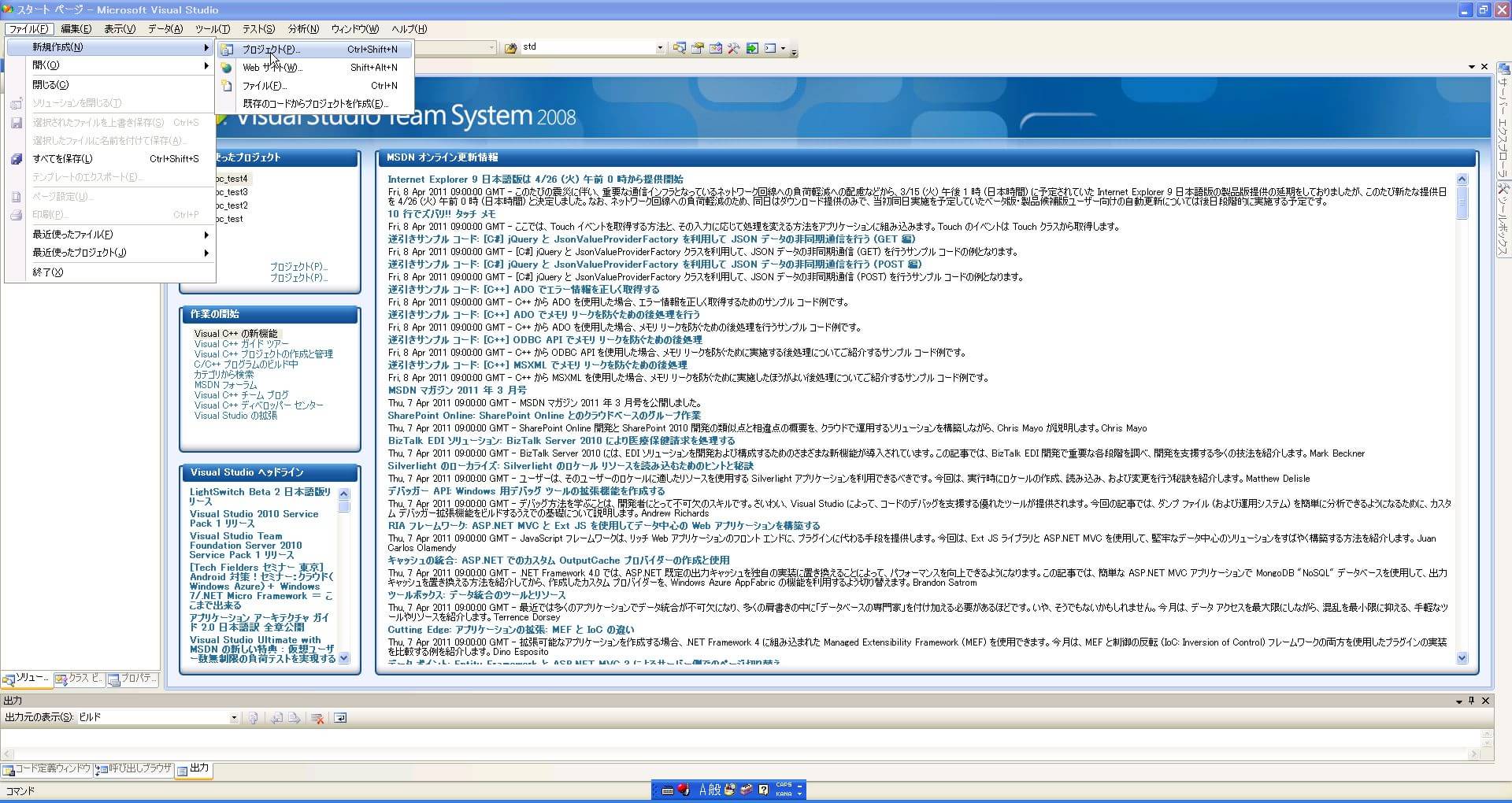Open the ヘルプ(H) menu
1512x803 pixels.
point(409,29)
